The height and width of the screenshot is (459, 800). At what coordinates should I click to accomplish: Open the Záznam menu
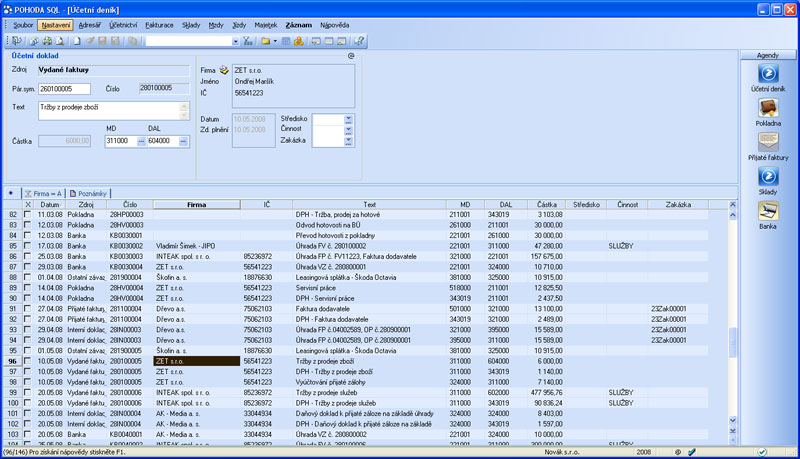pos(298,25)
